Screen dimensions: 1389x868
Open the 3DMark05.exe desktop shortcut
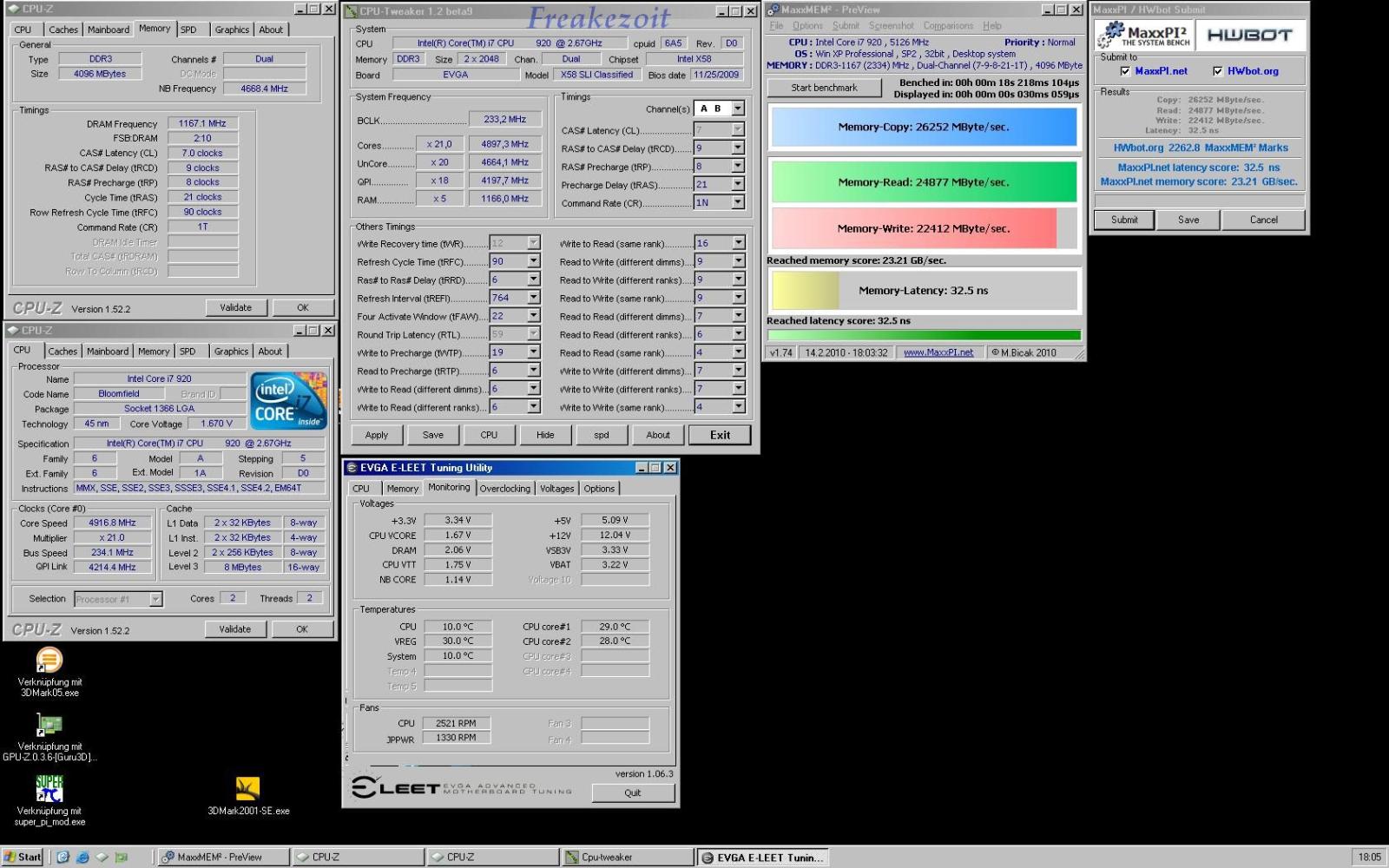click(x=49, y=672)
